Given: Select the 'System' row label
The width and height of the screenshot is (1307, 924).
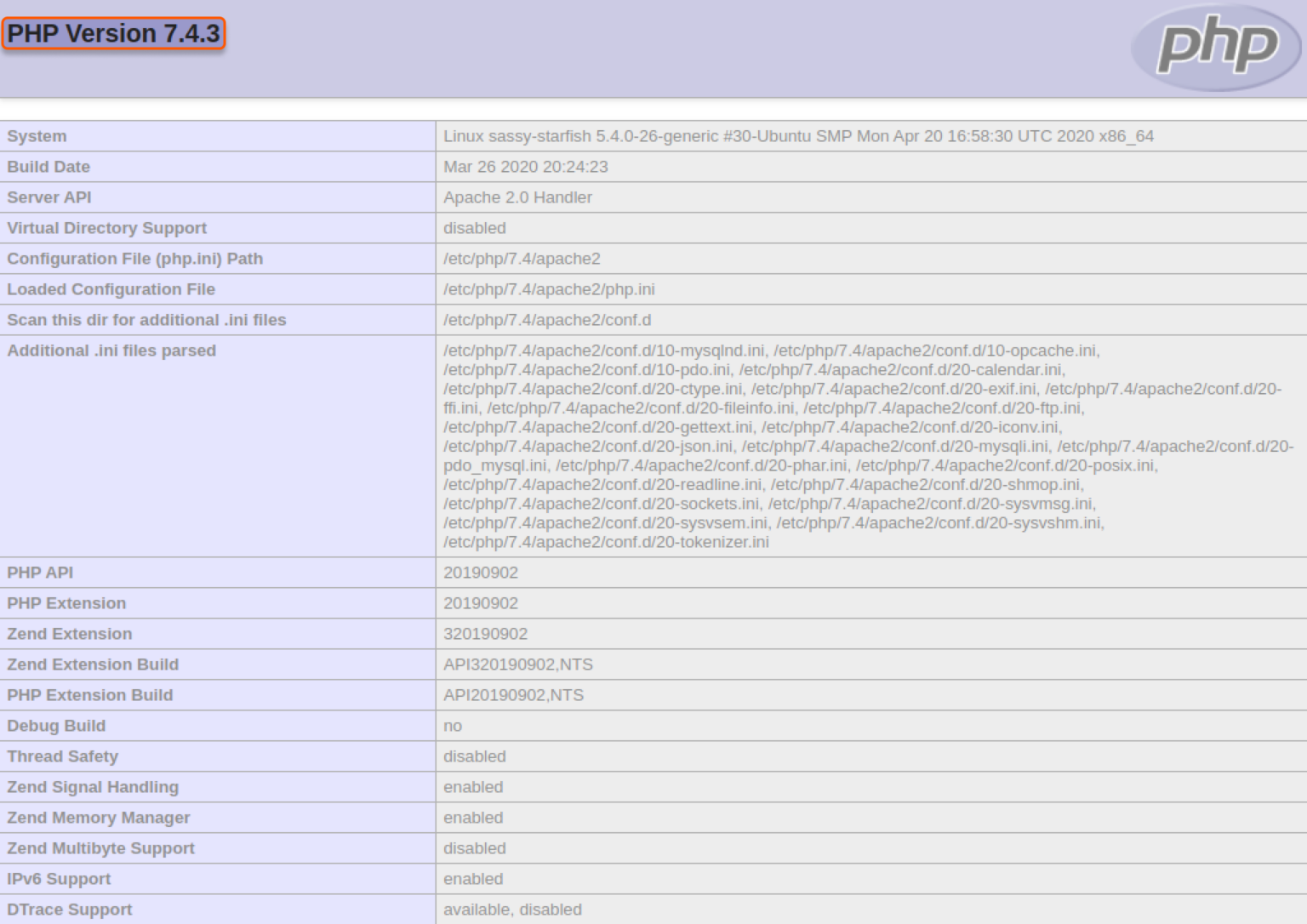Looking at the screenshot, I should point(37,136).
